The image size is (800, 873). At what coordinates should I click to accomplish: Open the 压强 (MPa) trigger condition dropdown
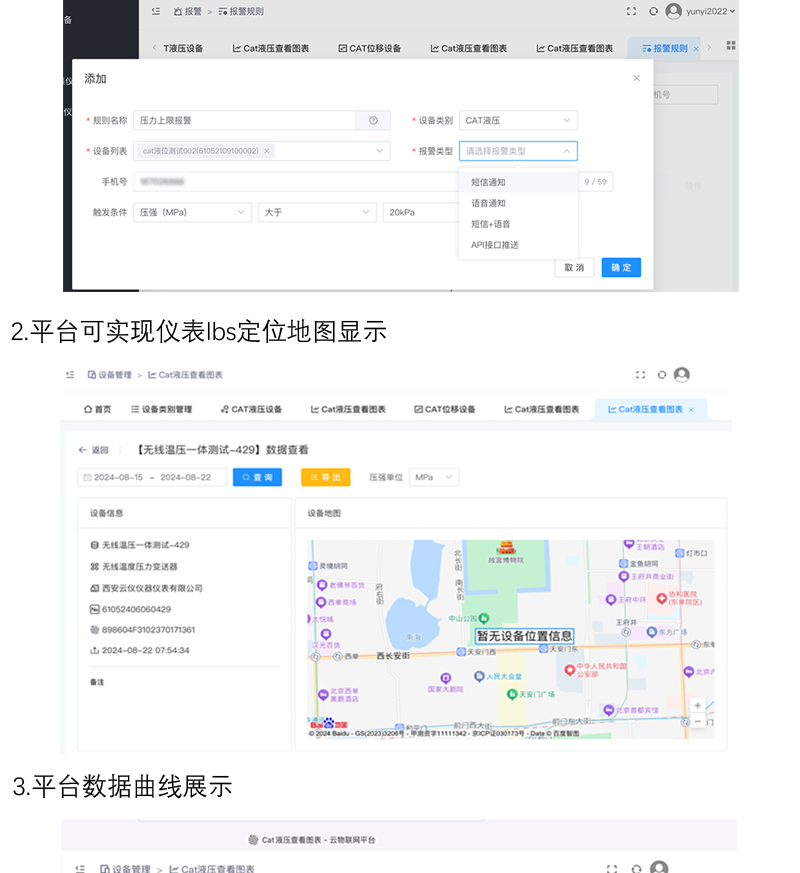pos(193,212)
